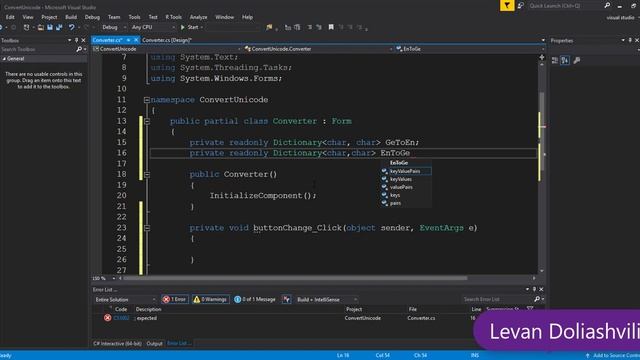
Task: Pin the Toolbox panel
Action: [76, 40]
